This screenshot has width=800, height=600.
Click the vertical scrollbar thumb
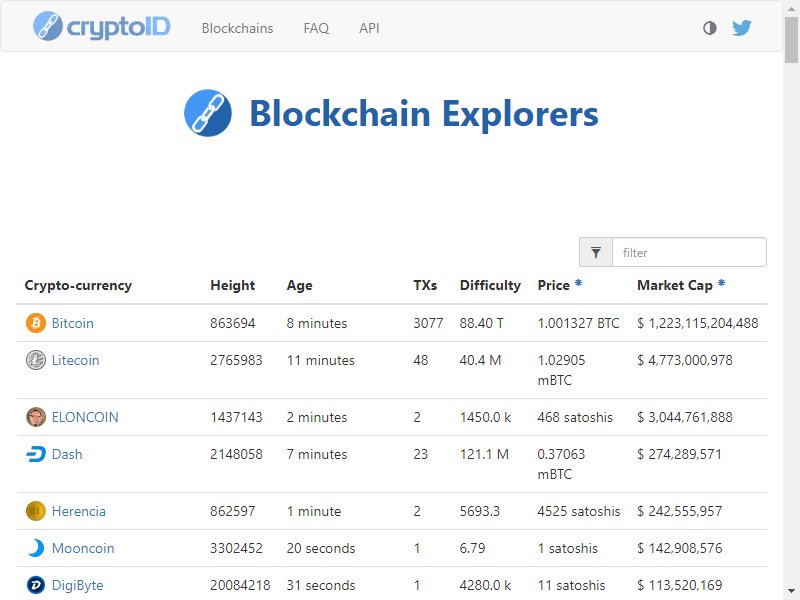(791, 40)
